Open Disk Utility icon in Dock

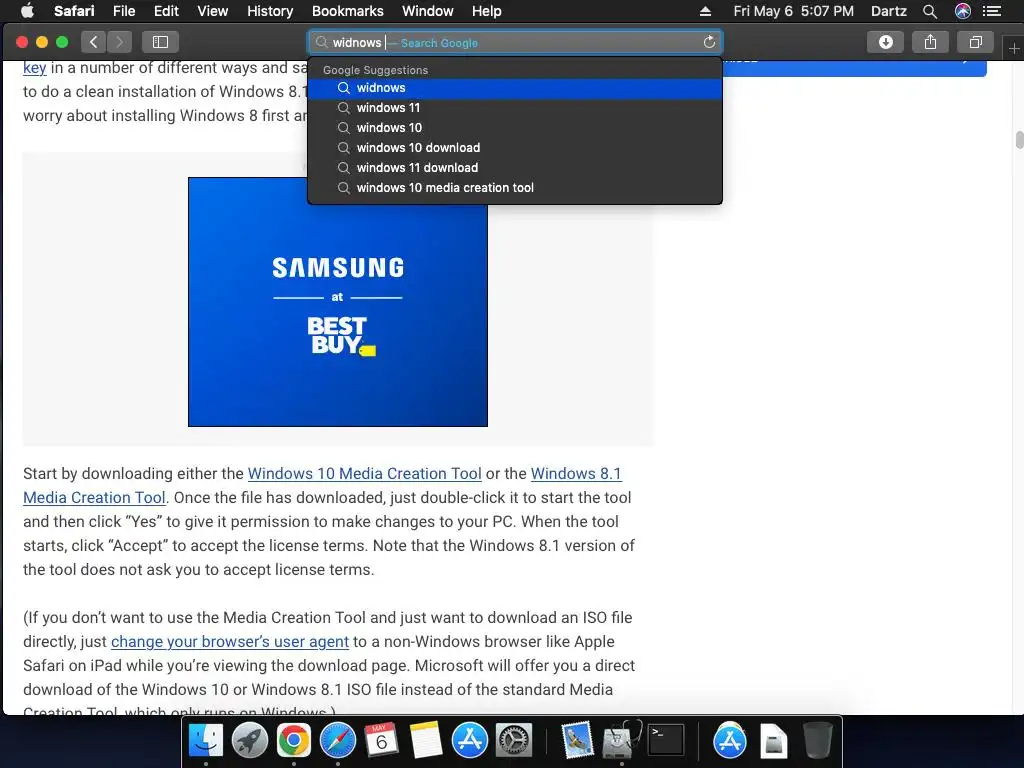pos(621,741)
